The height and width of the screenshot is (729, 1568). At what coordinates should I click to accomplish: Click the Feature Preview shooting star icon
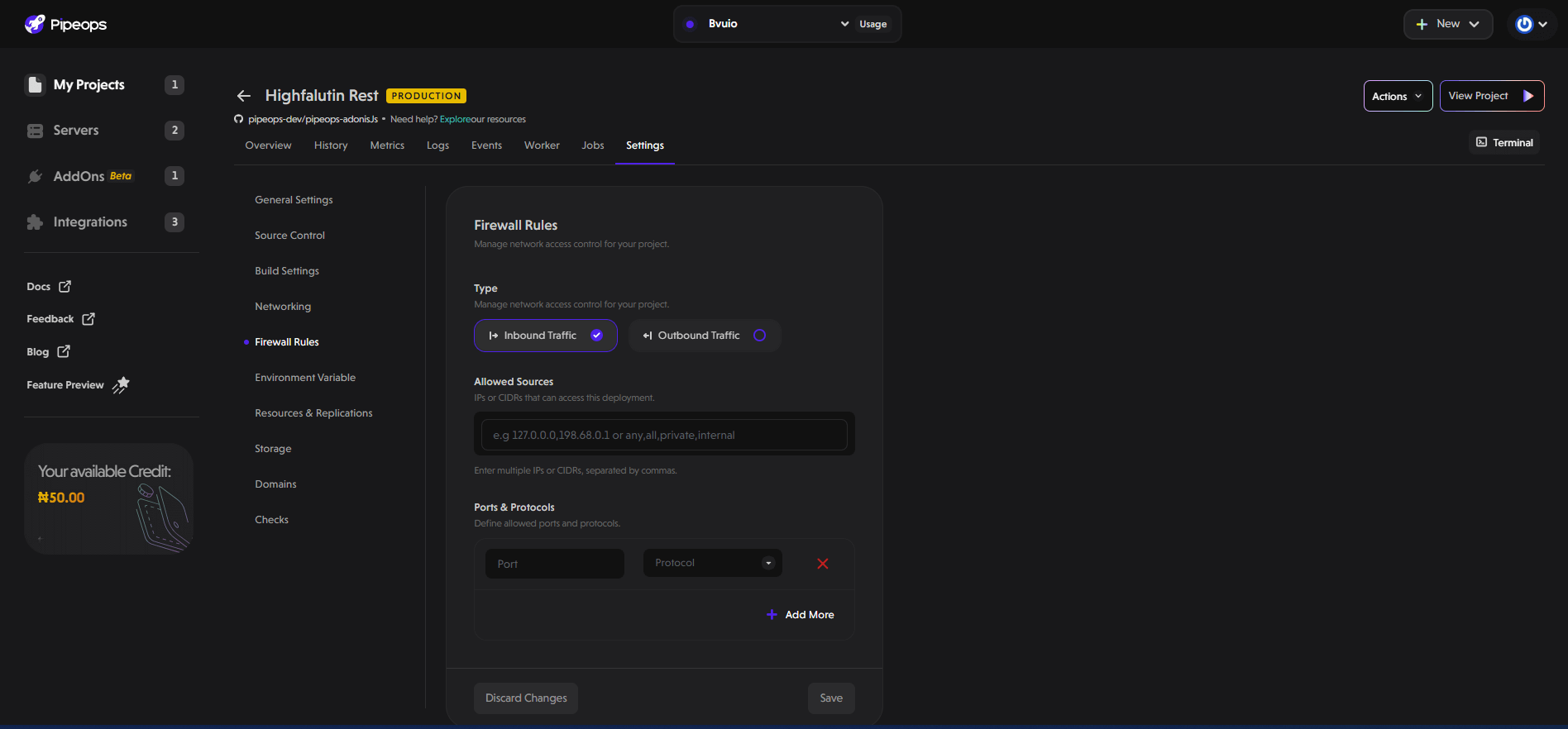[121, 384]
